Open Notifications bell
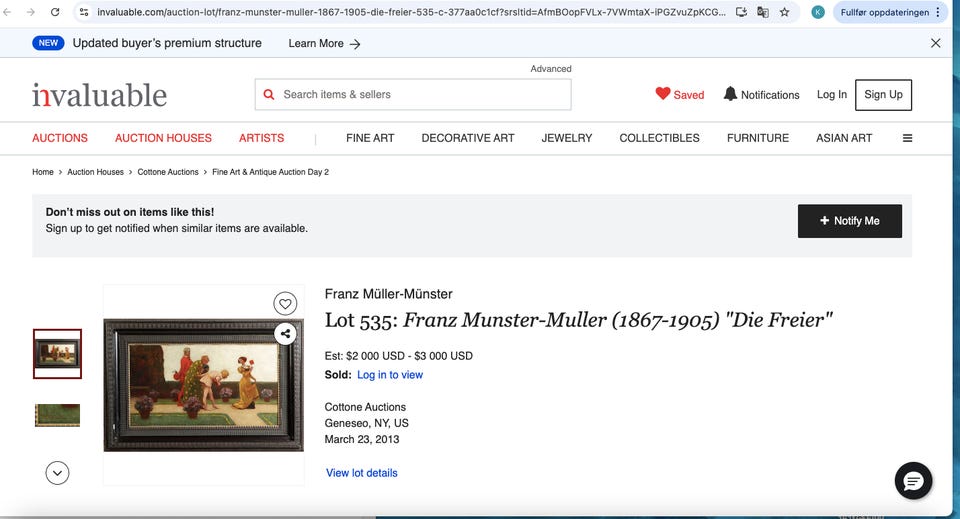The height and width of the screenshot is (519, 960). (x=761, y=94)
